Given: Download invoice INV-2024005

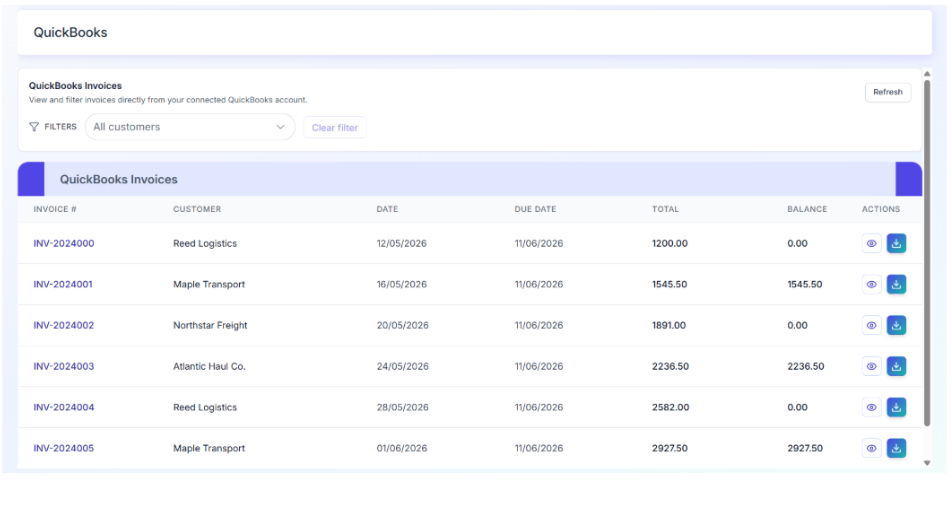Looking at the screenshot, I should tap(896, 448).
